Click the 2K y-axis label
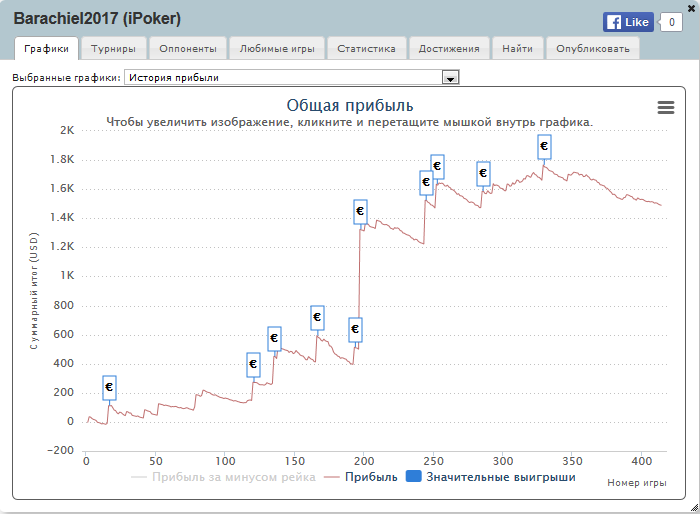Screen dimensions: 700x514 (x=67, y=130)
